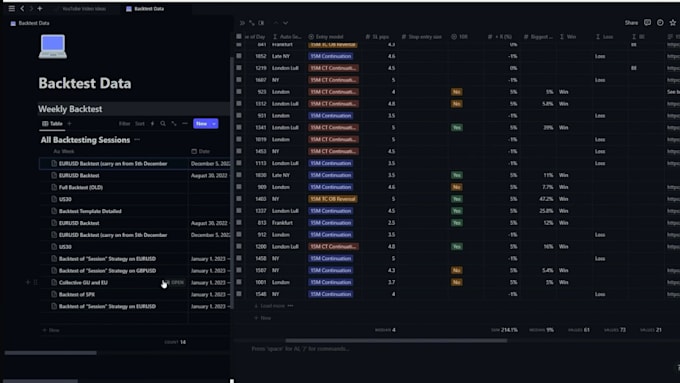Click the drag handle left of Collective GU and EU
680x383 pixels.
(x=36, y=282)
